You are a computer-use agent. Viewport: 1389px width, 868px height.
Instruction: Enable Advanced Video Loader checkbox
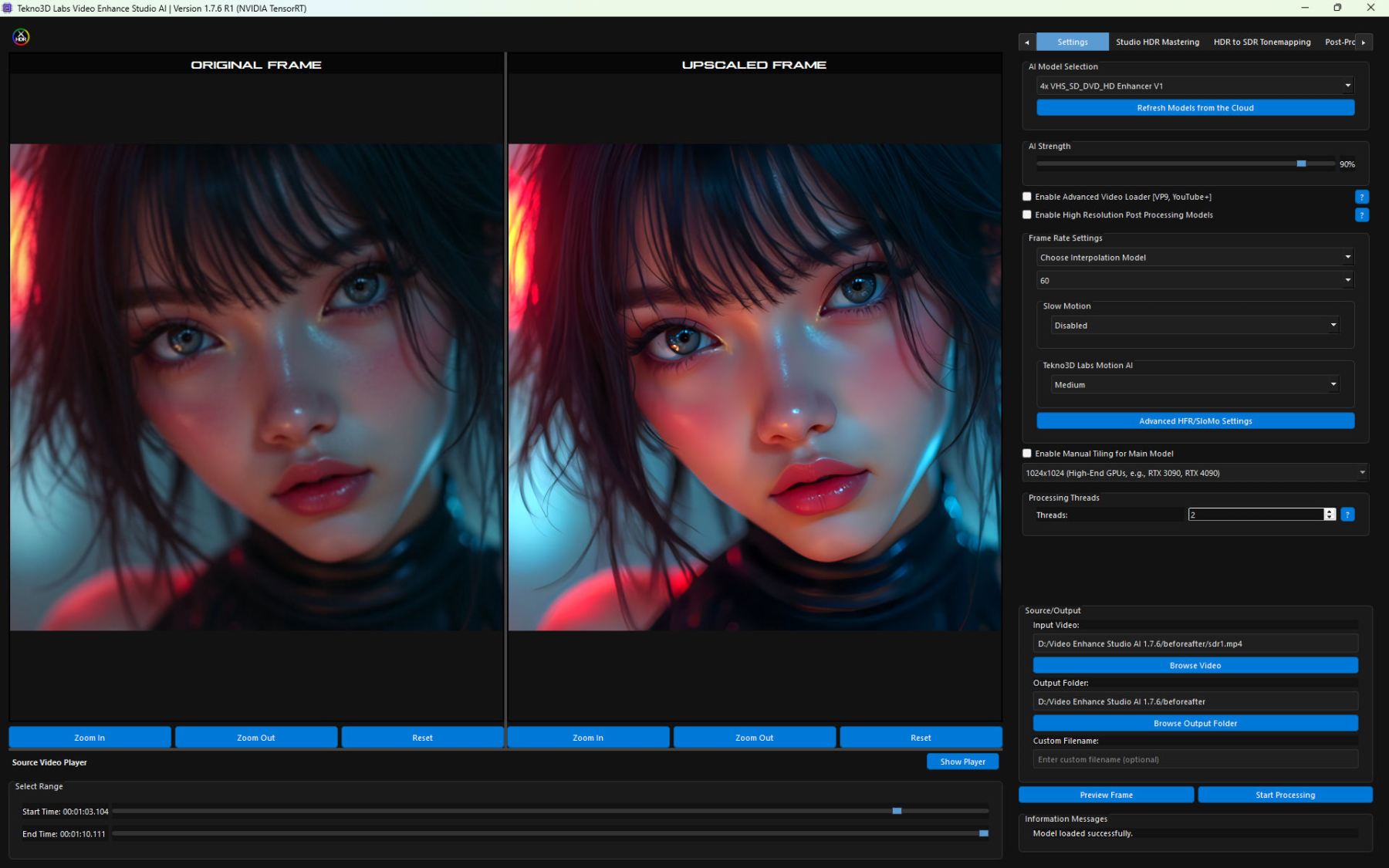click(x=1027, y=197)
